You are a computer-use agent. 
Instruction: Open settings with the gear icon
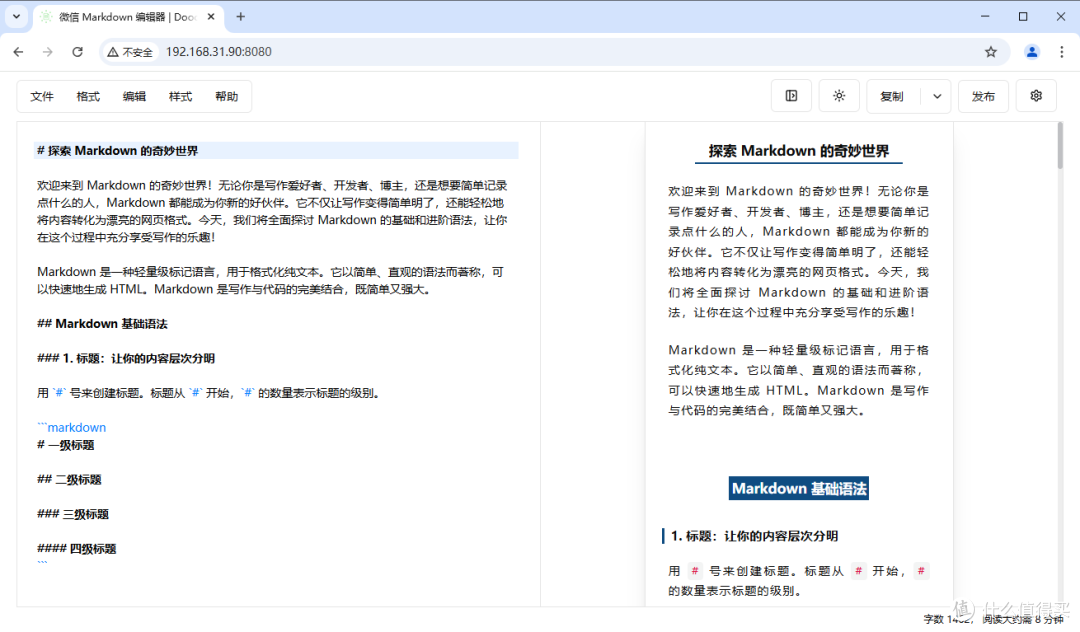(1036, 96)
